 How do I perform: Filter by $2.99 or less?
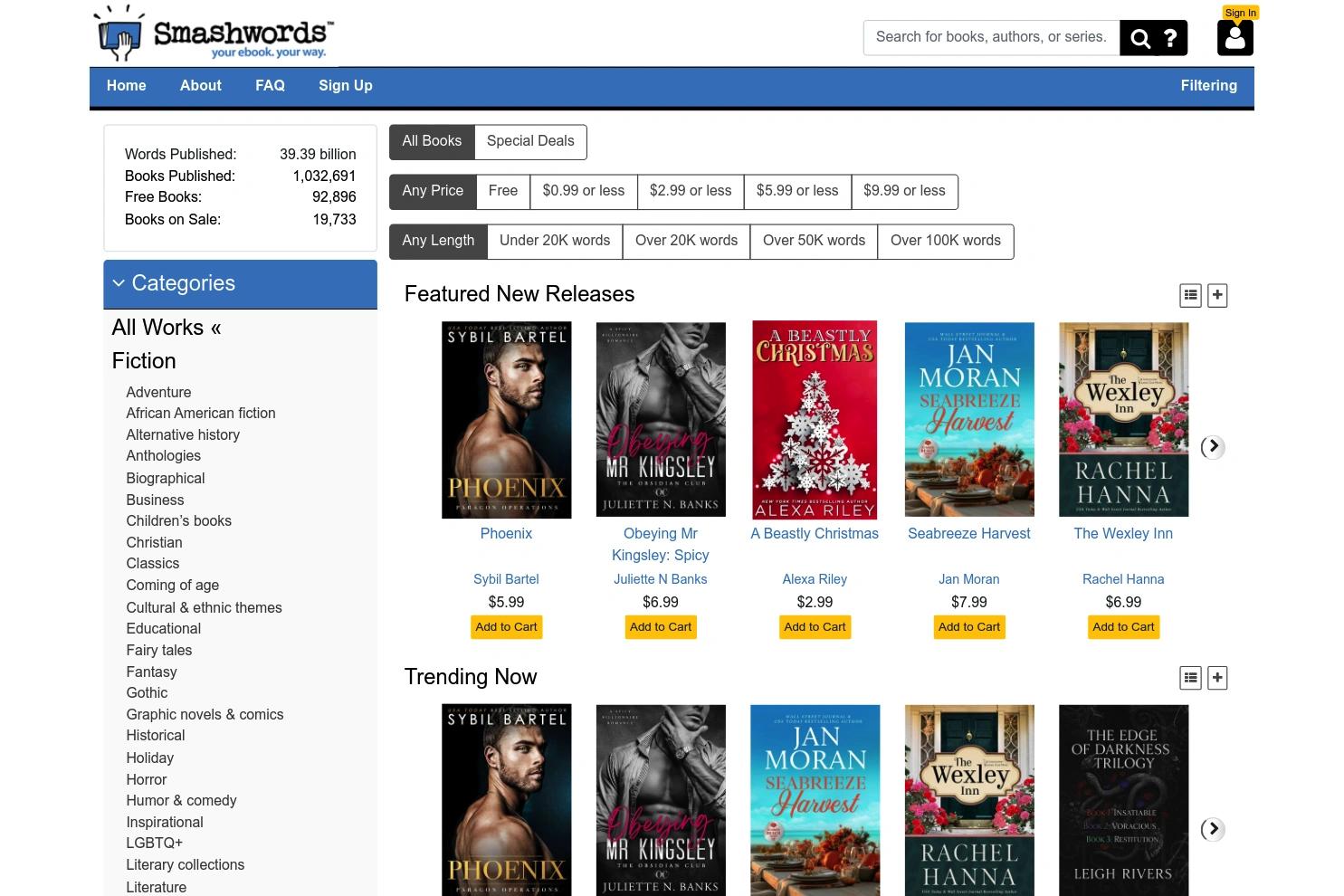click(x=691, y=191)
